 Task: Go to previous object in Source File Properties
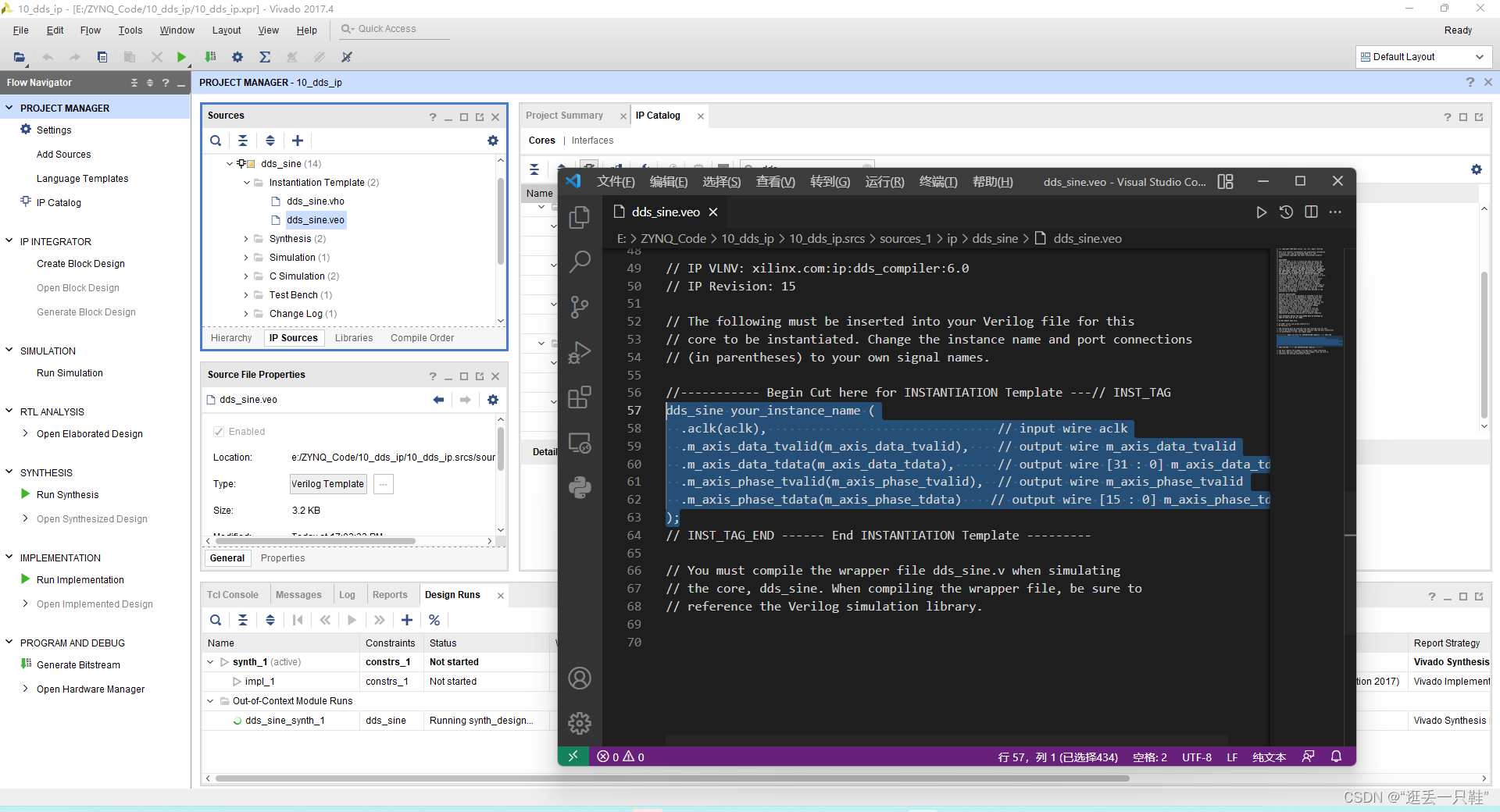438,400
